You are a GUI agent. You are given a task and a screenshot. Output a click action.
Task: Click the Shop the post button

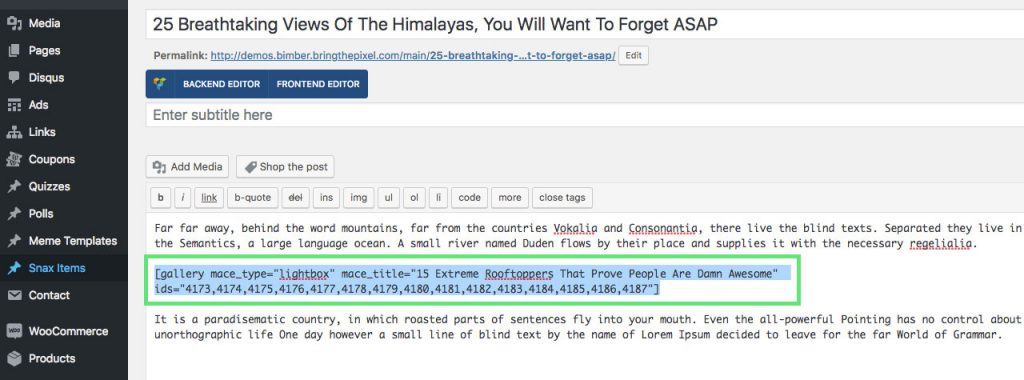click(x=285, y=167)
